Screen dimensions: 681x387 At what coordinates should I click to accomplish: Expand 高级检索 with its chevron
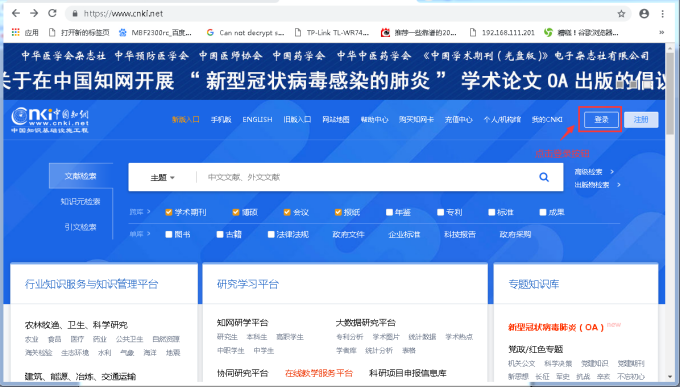(x=612, y=172)
